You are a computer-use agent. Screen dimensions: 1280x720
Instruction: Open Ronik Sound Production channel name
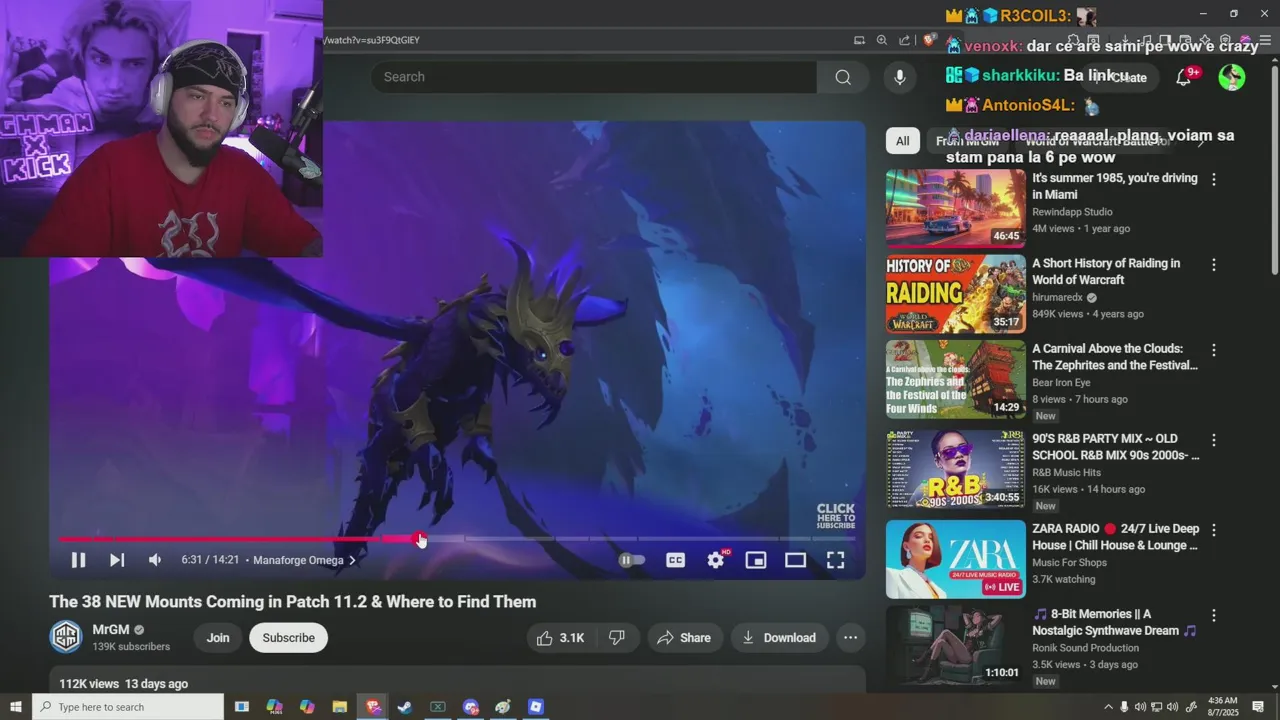tap(1085, 648)
